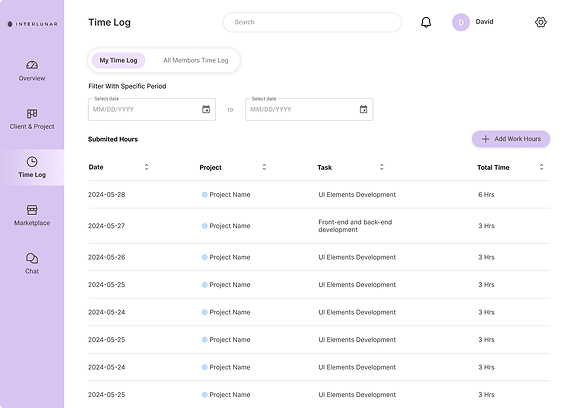This screenshot has height=408, width=574.
Task: Click the Project column header
Action: click(x=210, y=168)
